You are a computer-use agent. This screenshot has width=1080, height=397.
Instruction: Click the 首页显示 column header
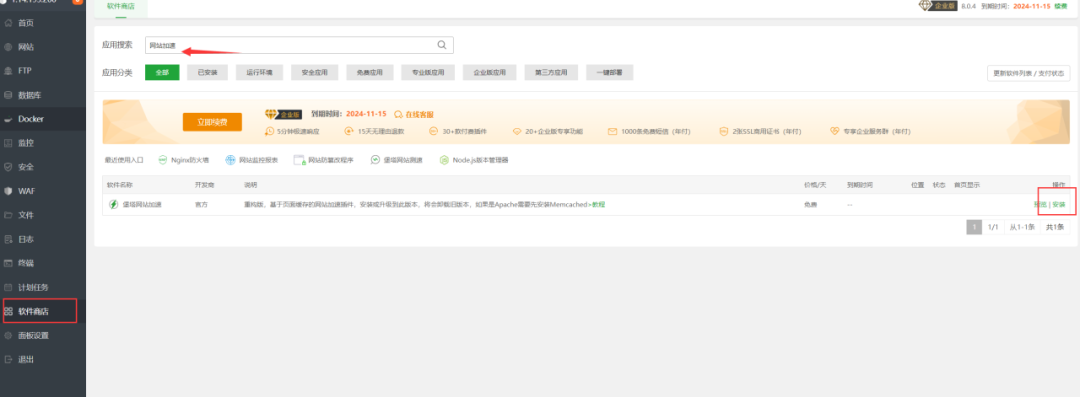pos(966,185)
